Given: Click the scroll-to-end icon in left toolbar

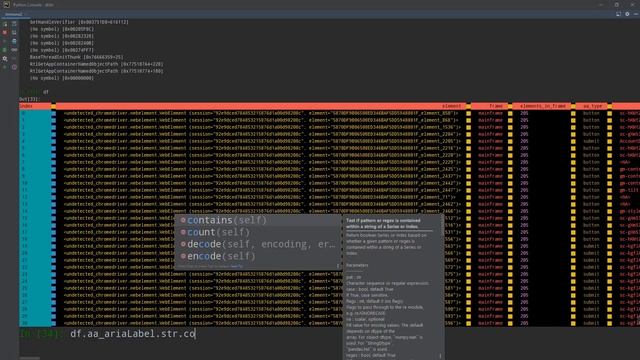Looking at the screenshot, I should click(x=14, y=32).
